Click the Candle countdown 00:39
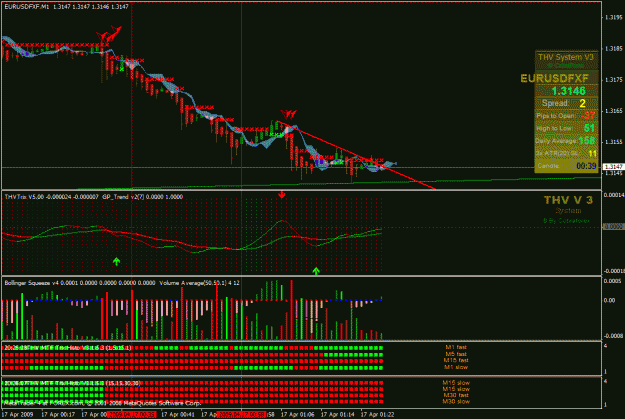The image size is (625, 419). (586, 166)
